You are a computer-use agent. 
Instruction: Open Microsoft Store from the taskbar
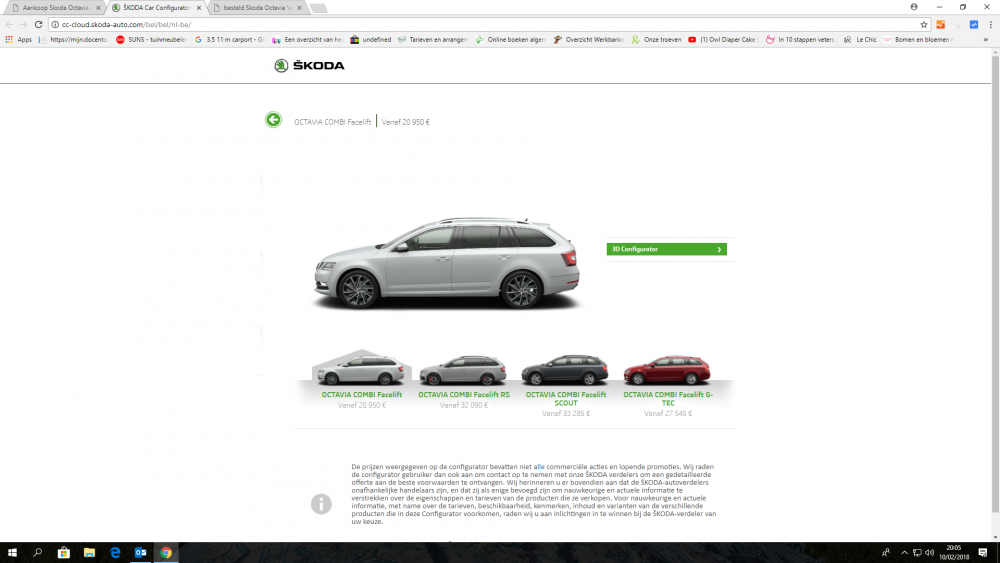coord(64,552)
